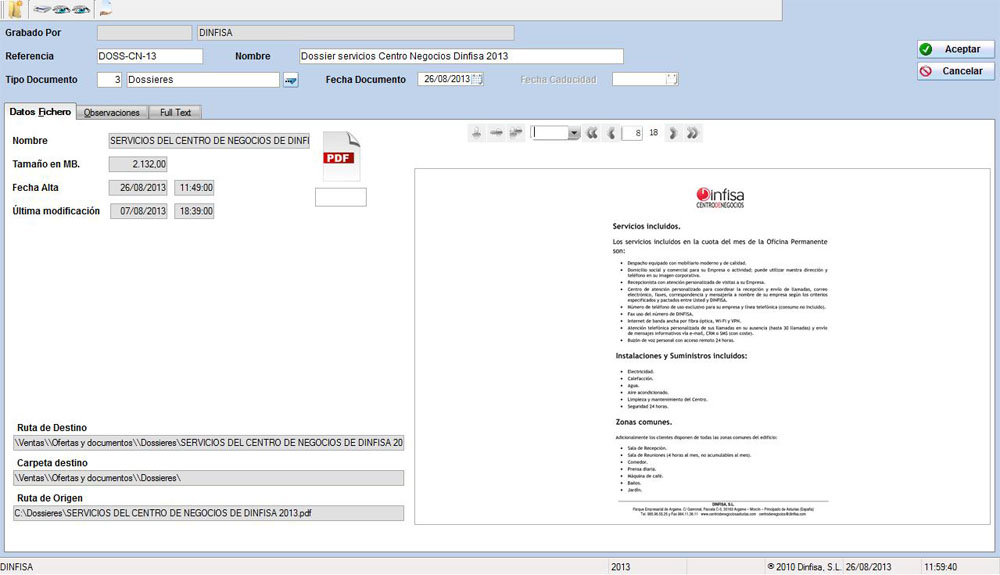The height and width of the screenshot is (575, 1000).
Task: Click total page count 18
Action: click(x=654, y=133)
